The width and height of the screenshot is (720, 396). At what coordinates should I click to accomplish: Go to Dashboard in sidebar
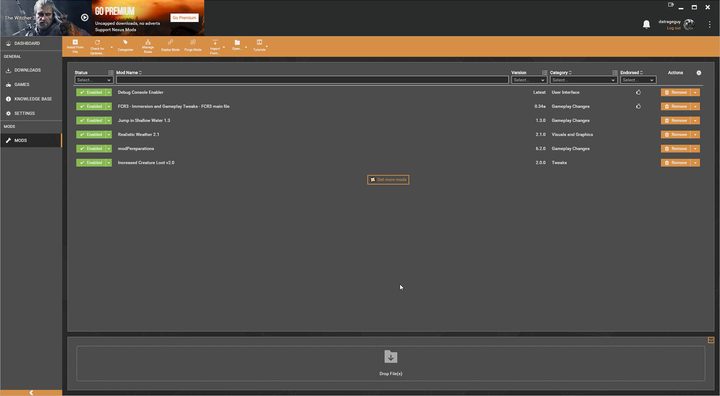(31, 43)
